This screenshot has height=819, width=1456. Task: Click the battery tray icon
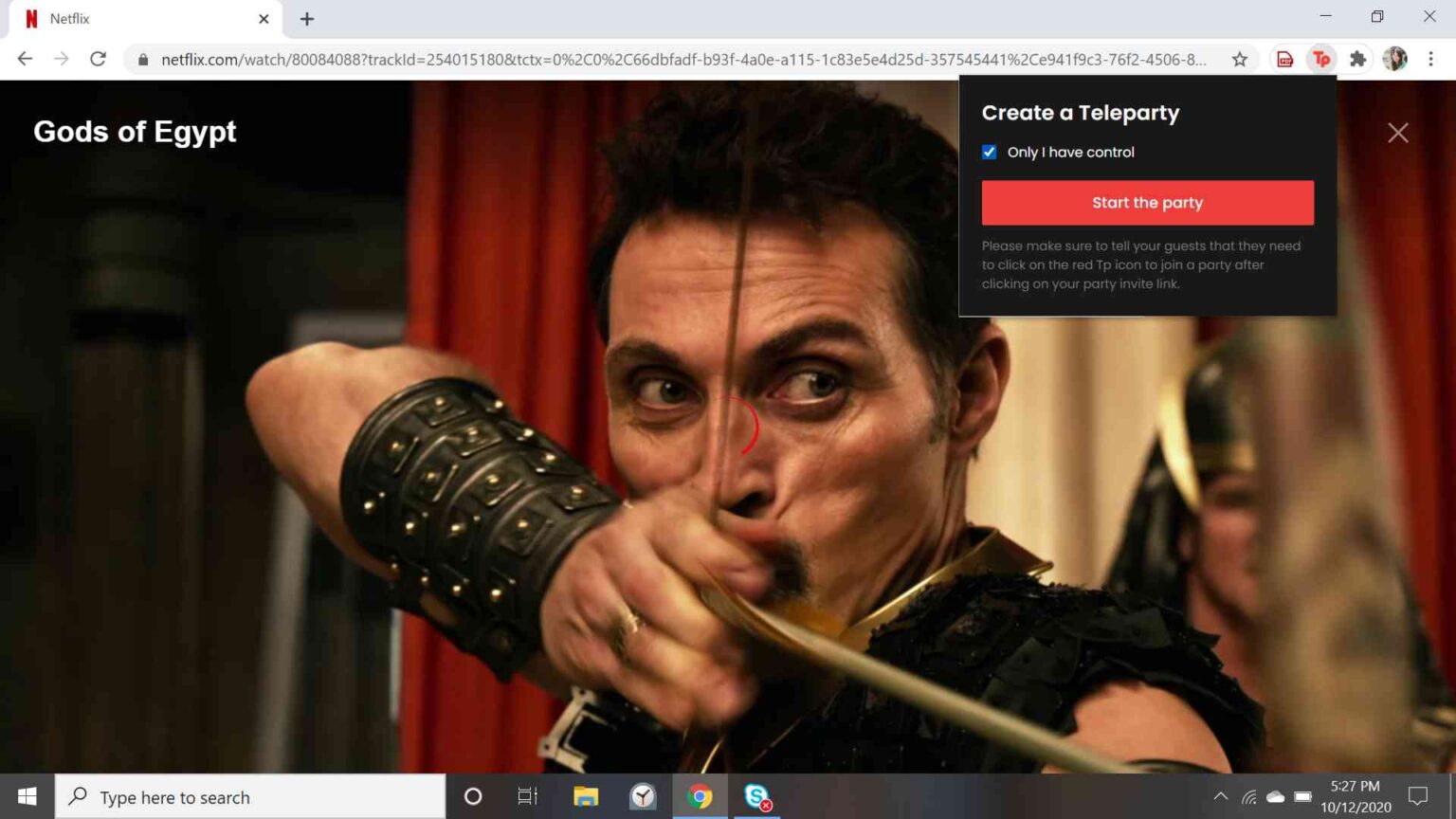(1303, 797)
